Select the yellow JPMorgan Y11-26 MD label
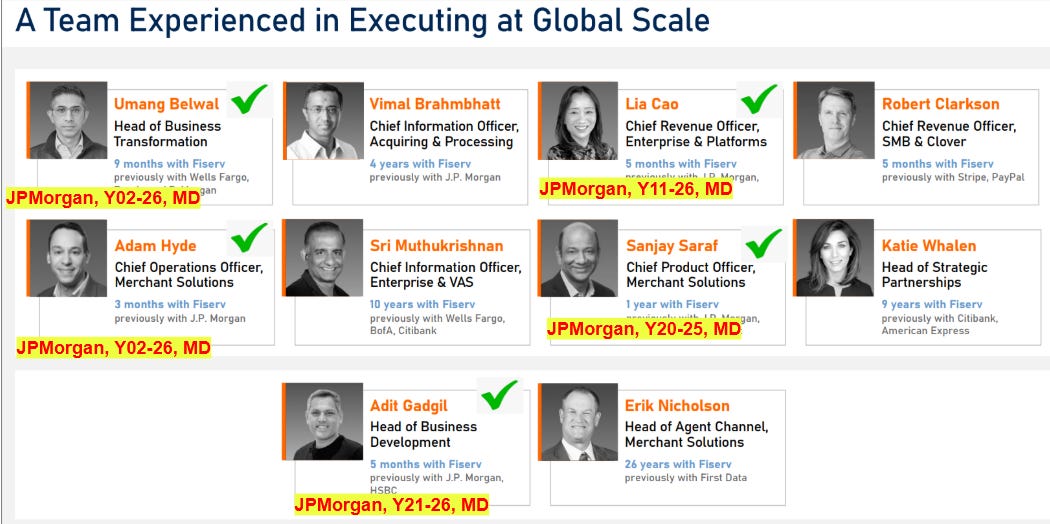 click(635, 189)
